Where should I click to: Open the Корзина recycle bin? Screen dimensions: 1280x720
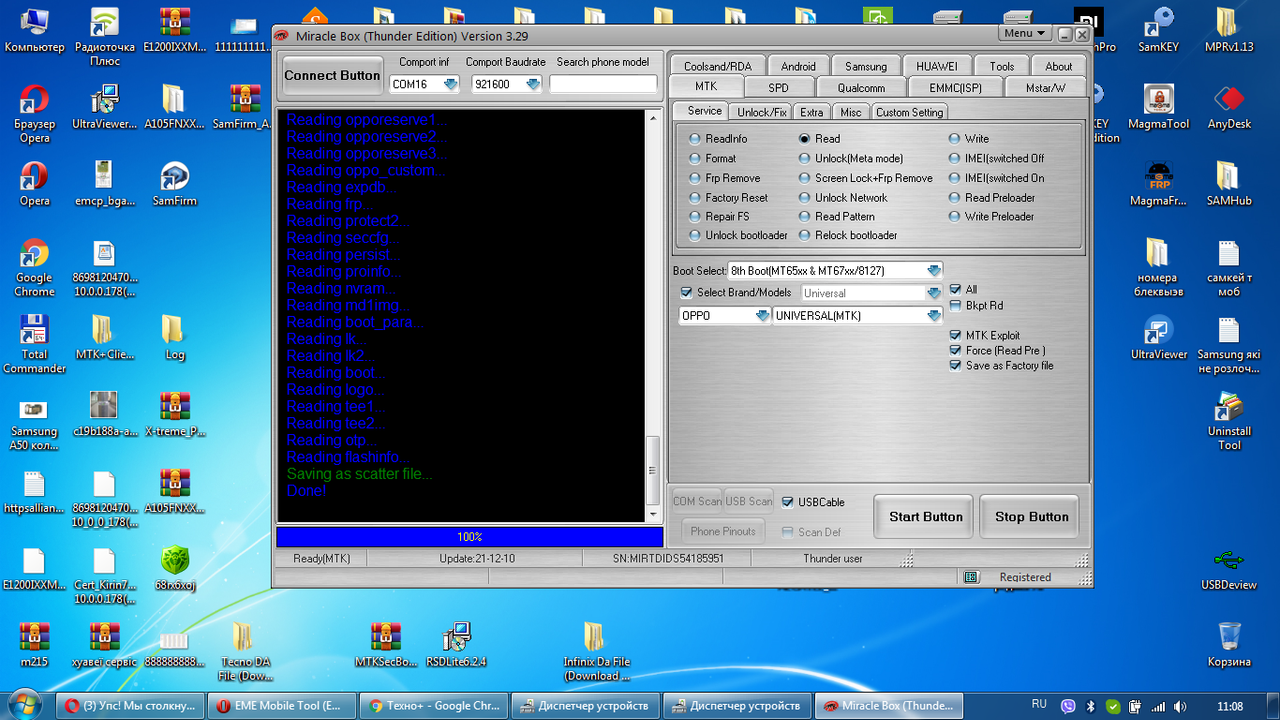click(1229, 644)
